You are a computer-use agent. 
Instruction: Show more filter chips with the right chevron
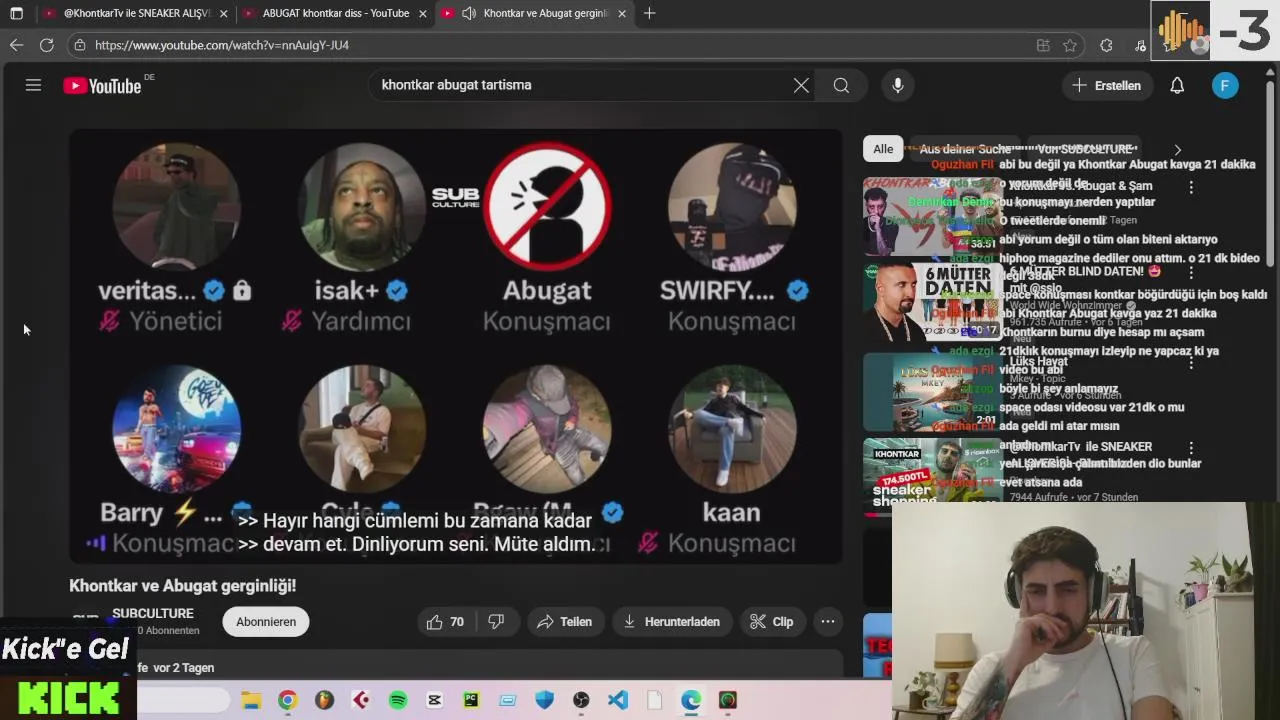(x=1177, y=149)
